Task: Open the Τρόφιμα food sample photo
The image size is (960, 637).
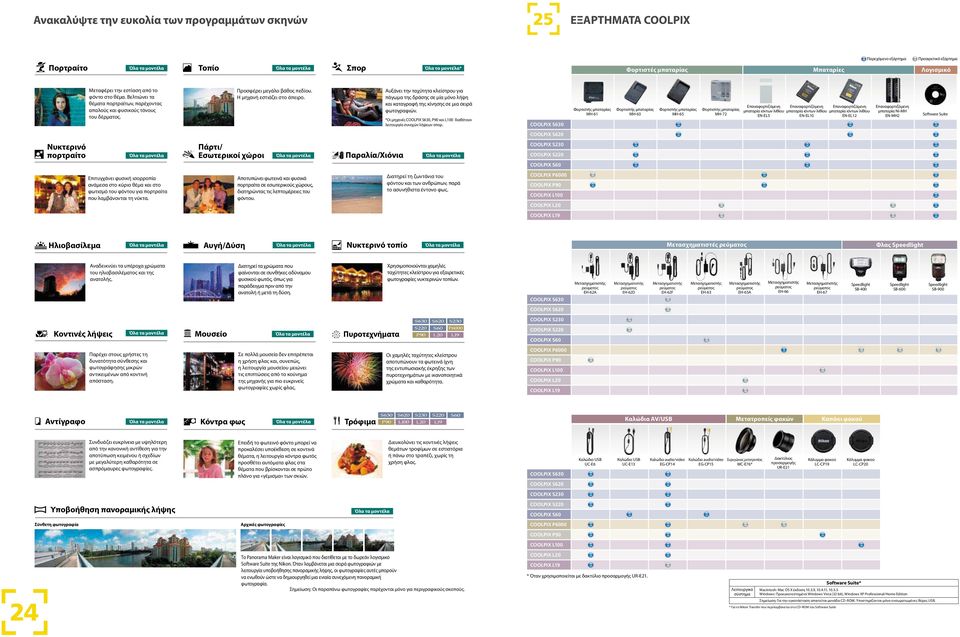Action: pos(357,459)
